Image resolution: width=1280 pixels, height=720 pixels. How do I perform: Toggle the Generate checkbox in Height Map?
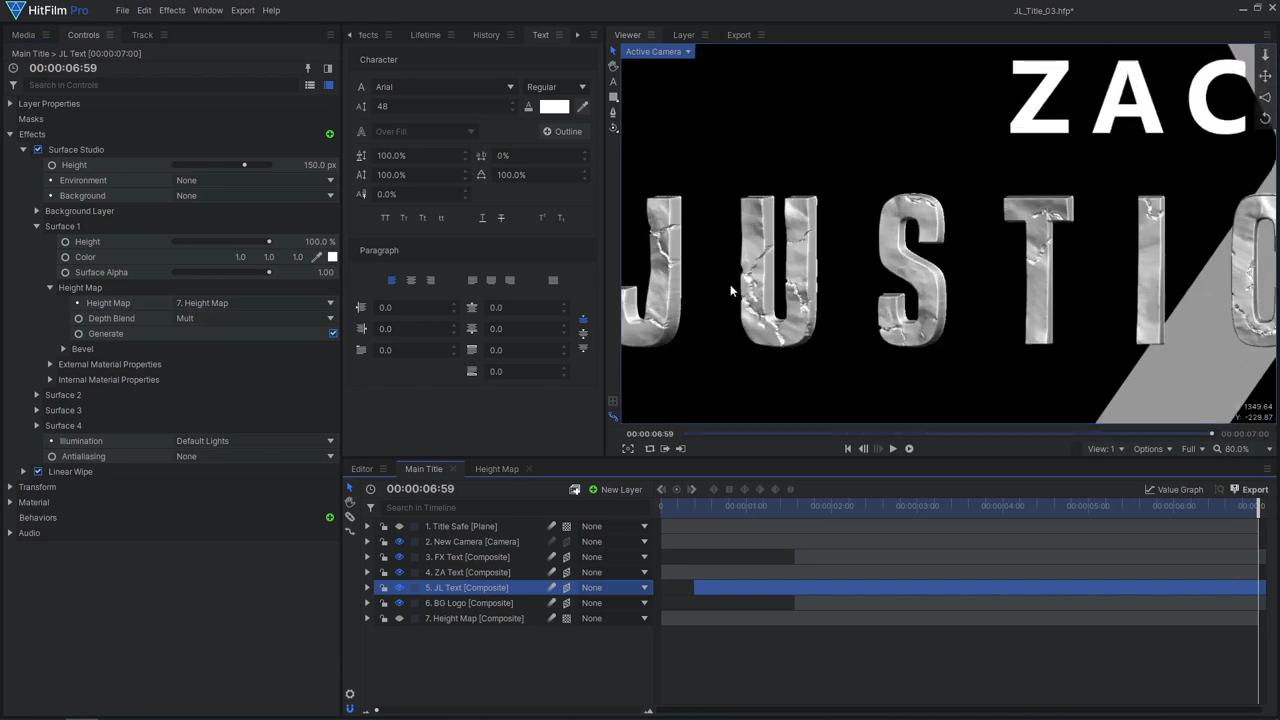(x=333, y=333)
